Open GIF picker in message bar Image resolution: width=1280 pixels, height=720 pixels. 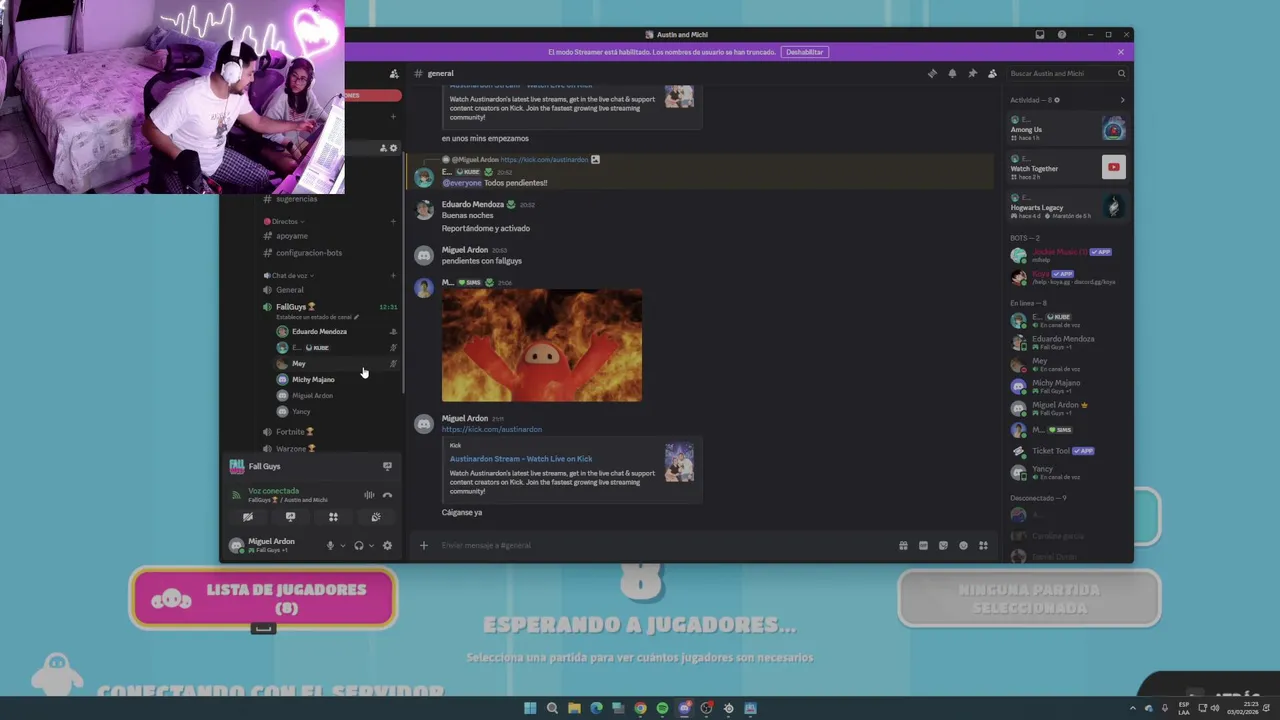click(x=923, y=545)
